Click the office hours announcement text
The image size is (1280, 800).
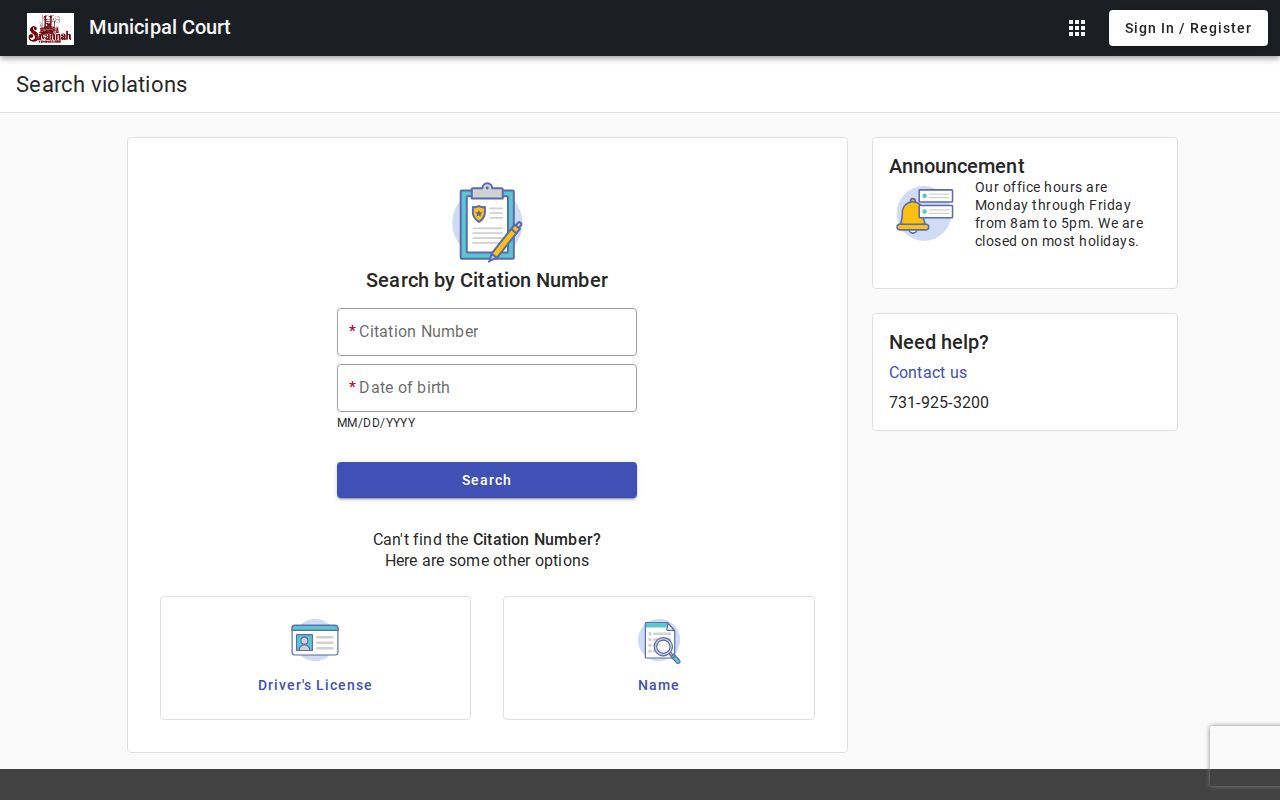coord(1059,214)
